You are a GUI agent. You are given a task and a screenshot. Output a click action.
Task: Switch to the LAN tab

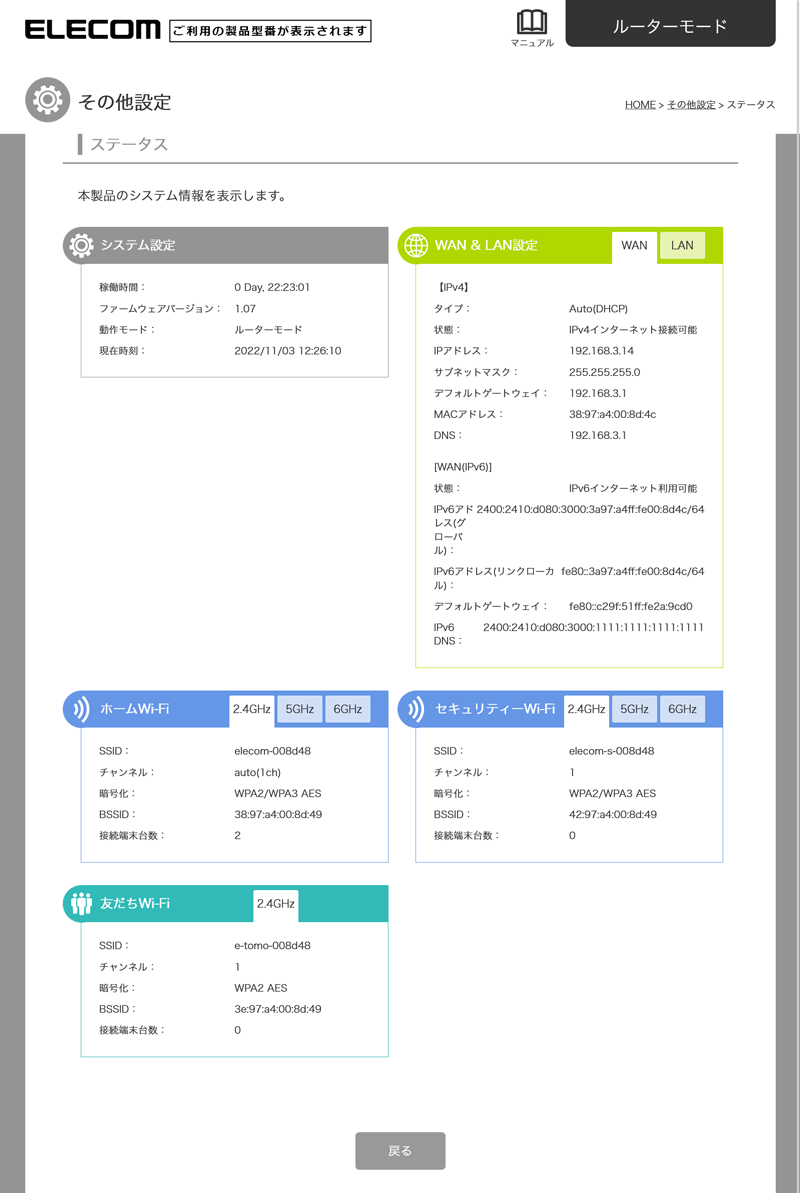tap(682, 245)
